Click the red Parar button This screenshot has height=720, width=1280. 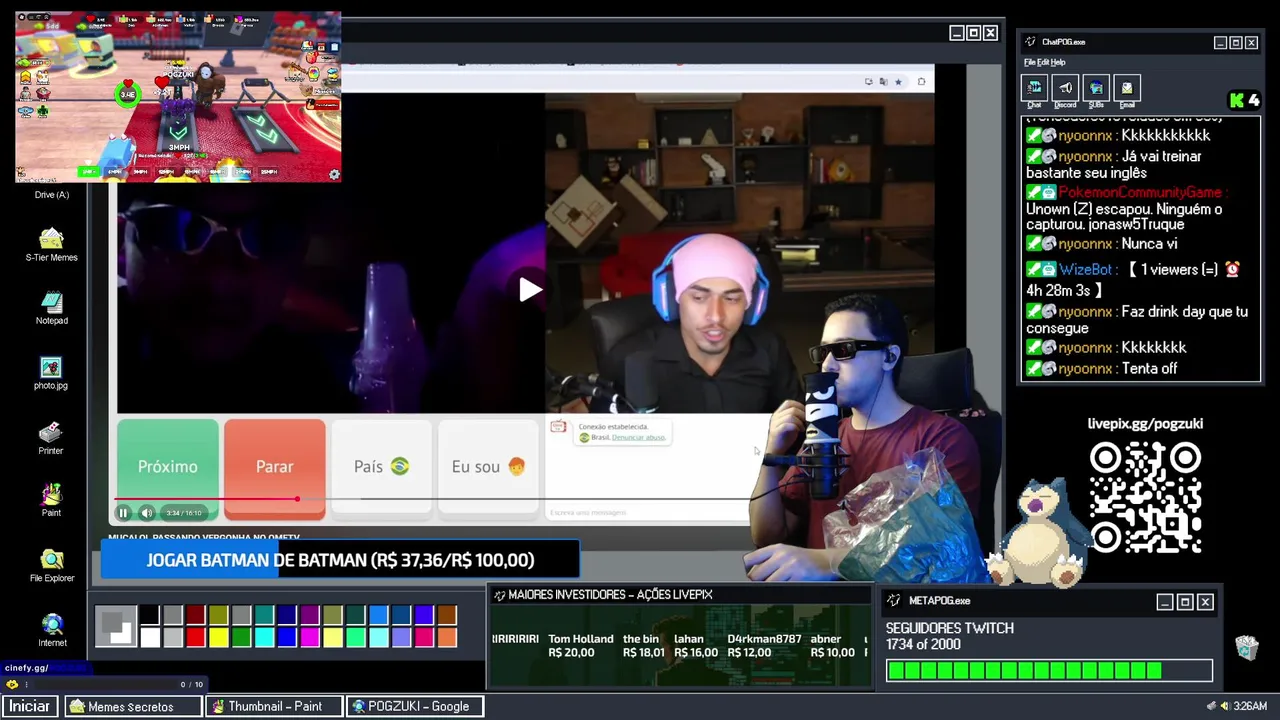(275, 467)
